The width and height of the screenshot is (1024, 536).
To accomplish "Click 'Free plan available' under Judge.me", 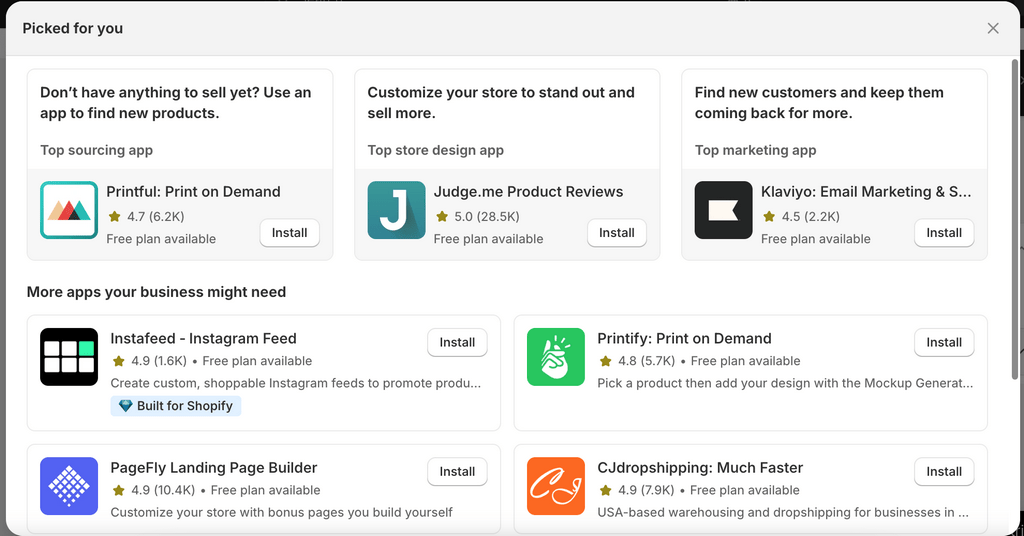I will pyautogui.click(x=488, y=239).
